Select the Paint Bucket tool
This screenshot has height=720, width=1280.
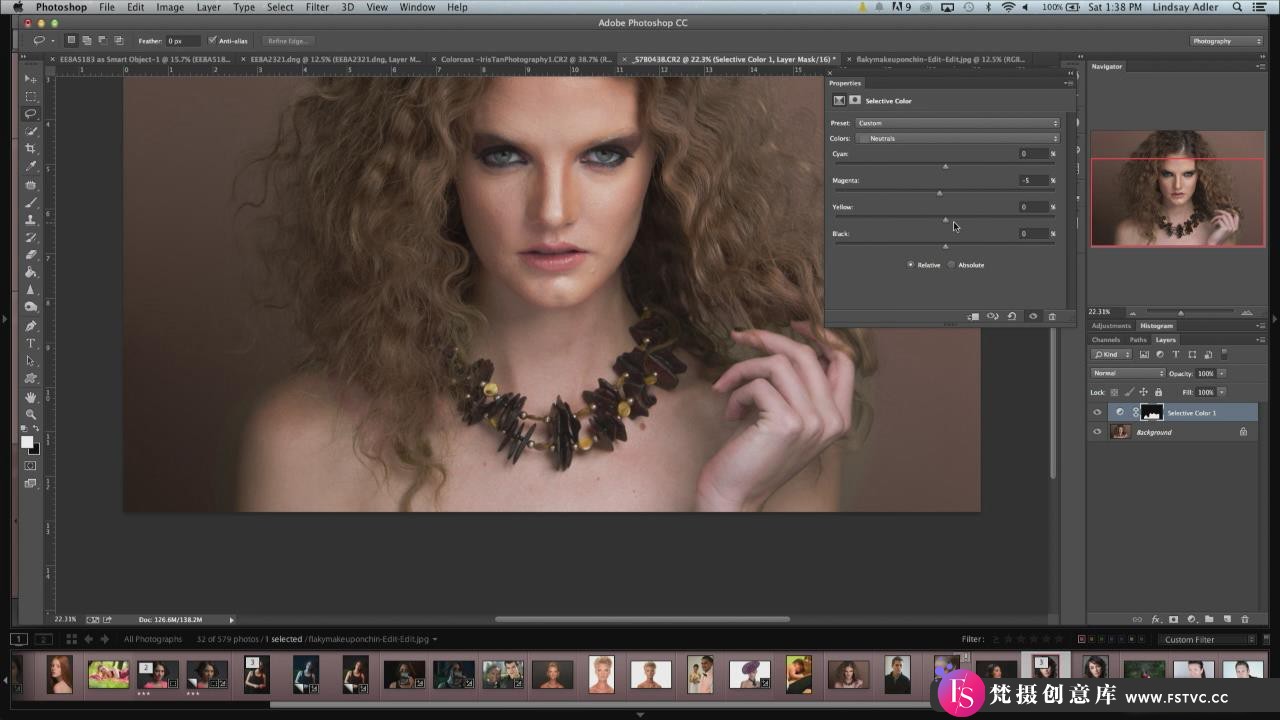31,272
